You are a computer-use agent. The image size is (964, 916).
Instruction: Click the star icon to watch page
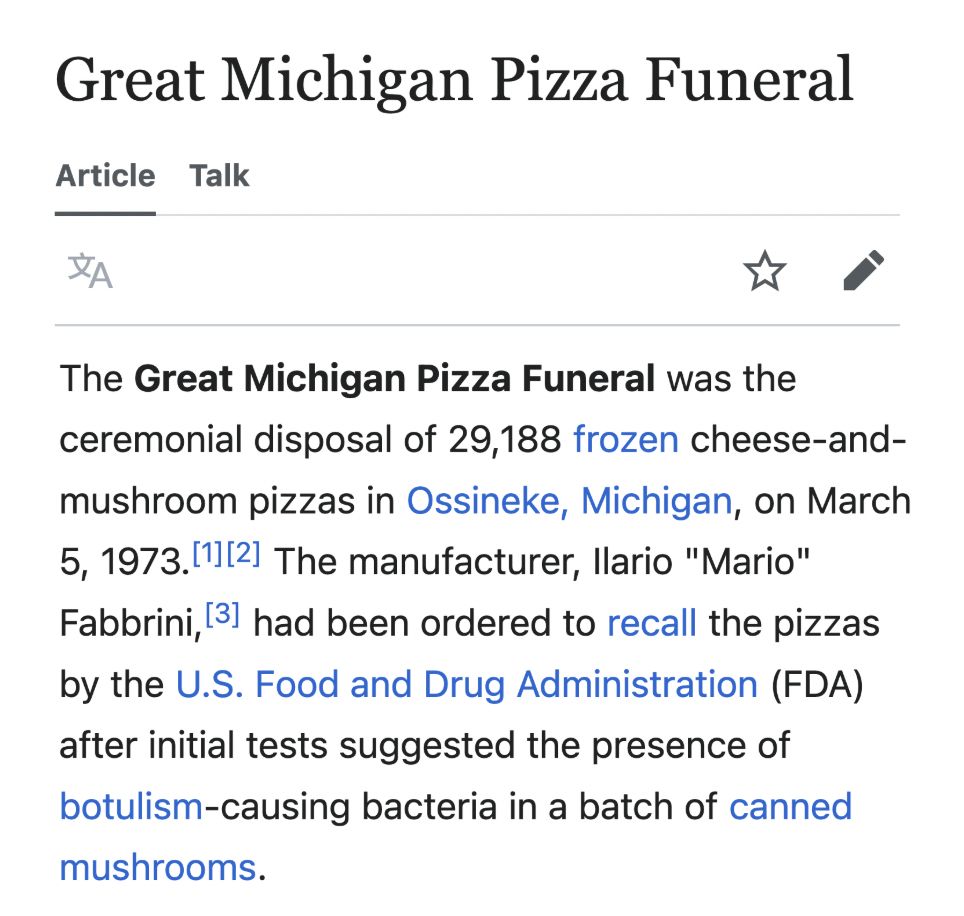pos(764,270)
